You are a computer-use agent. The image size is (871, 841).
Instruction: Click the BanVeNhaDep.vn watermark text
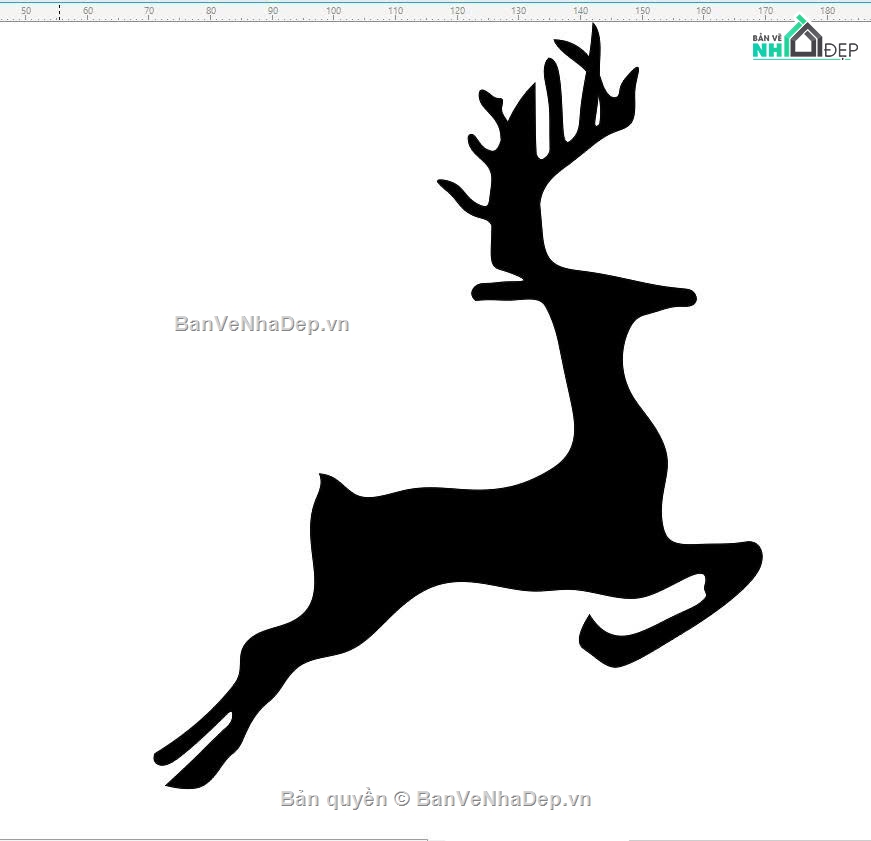click(262, 324)
